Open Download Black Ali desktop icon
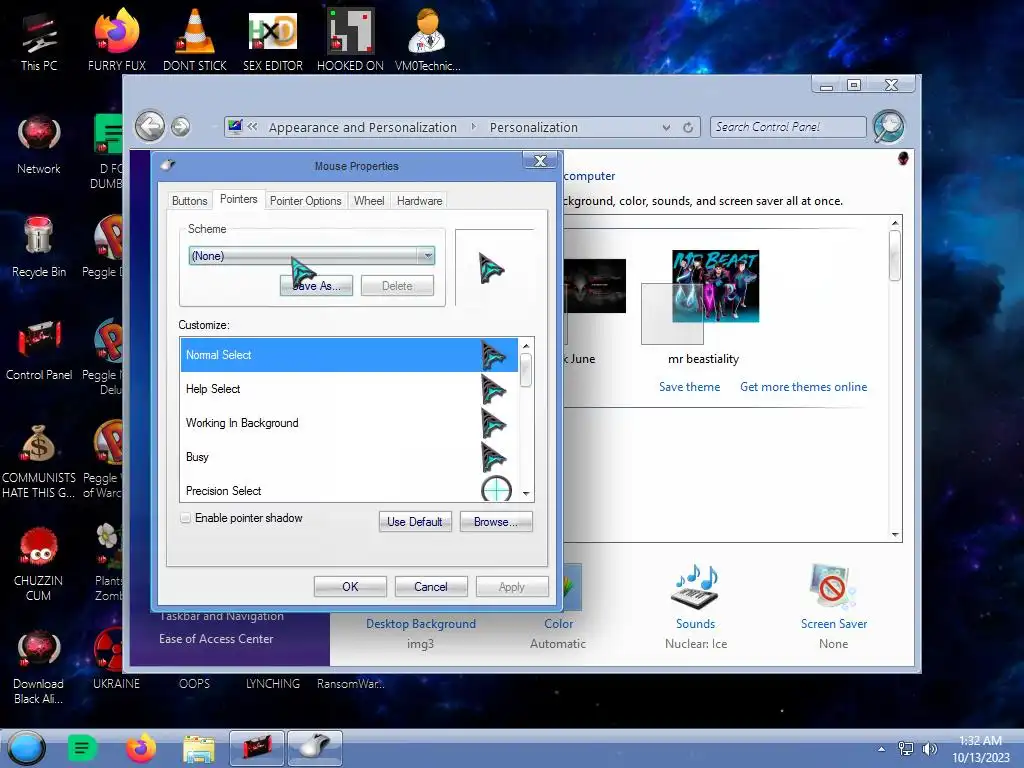The height and width of the screenshot is (768, 1024). (x=39, y=667)
